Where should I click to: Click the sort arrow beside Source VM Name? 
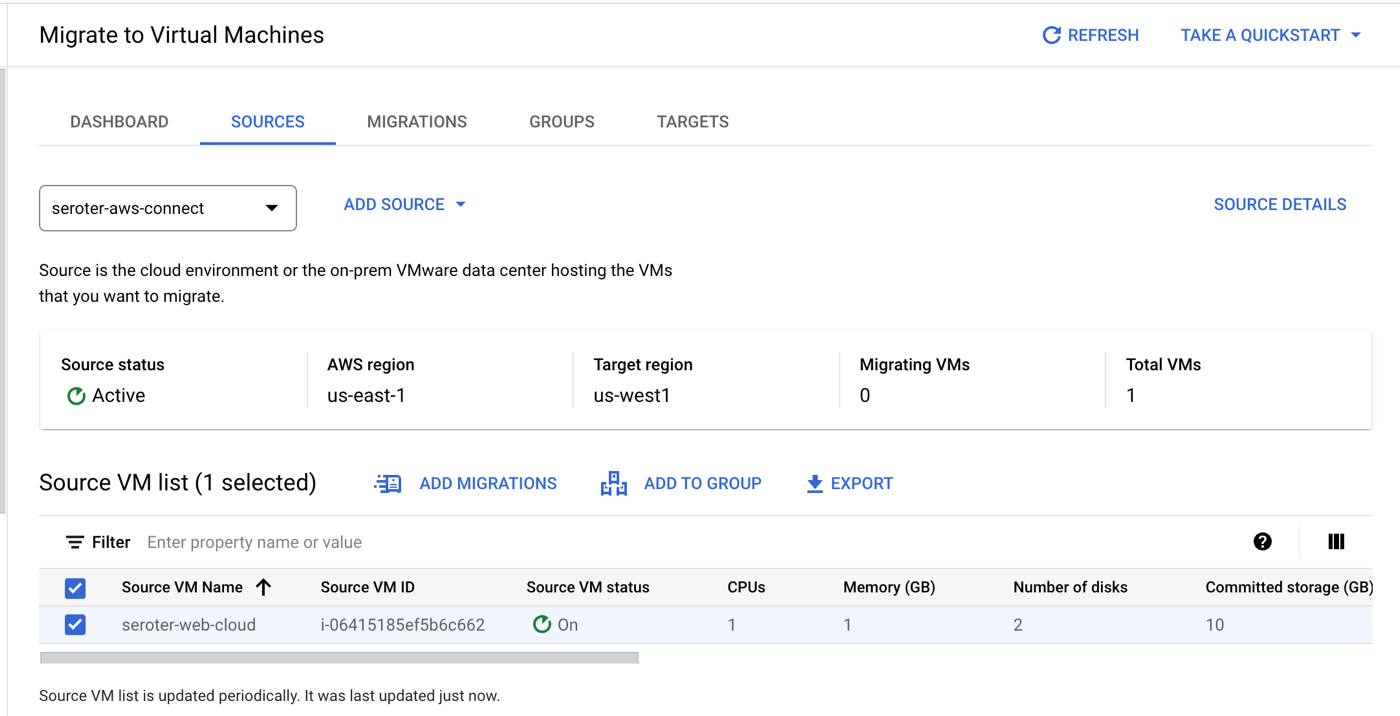pos(264,587)
